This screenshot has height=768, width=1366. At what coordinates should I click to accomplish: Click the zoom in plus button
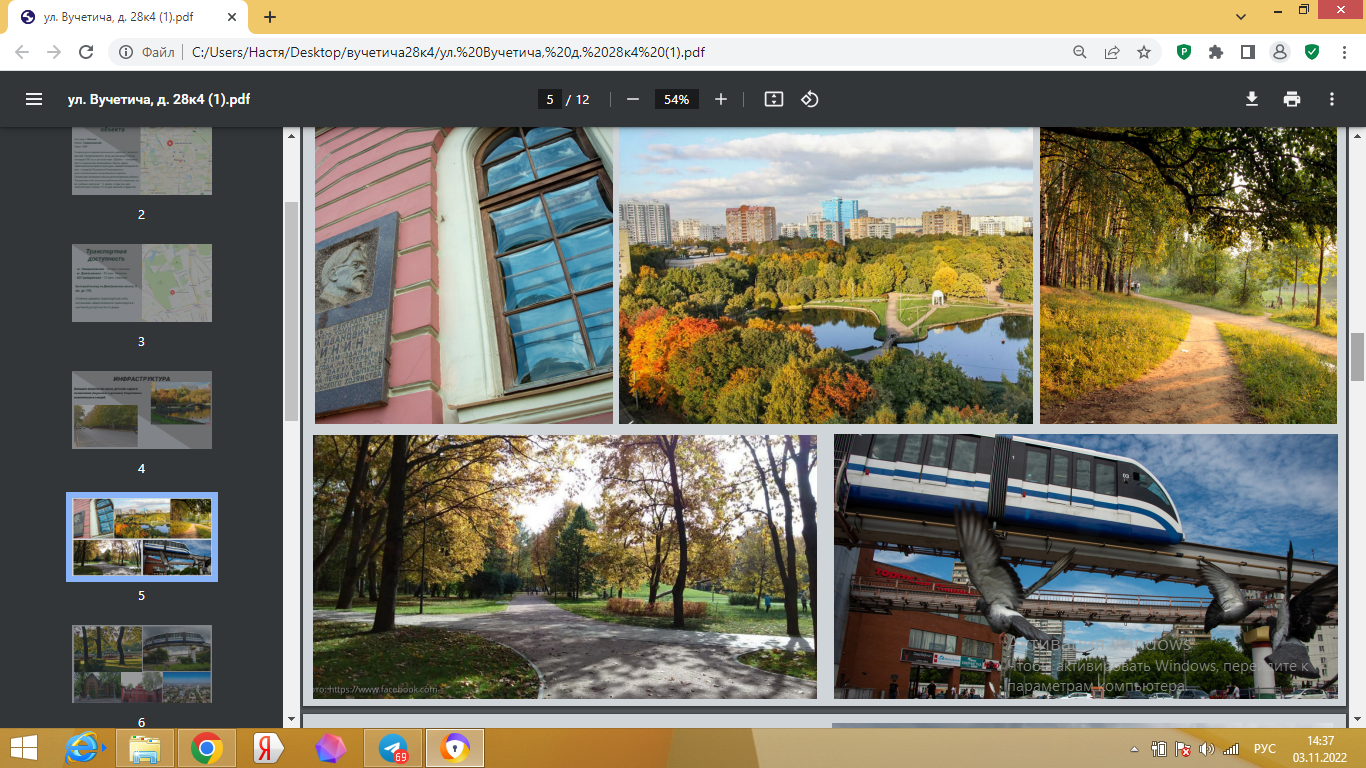pos(721,99)
